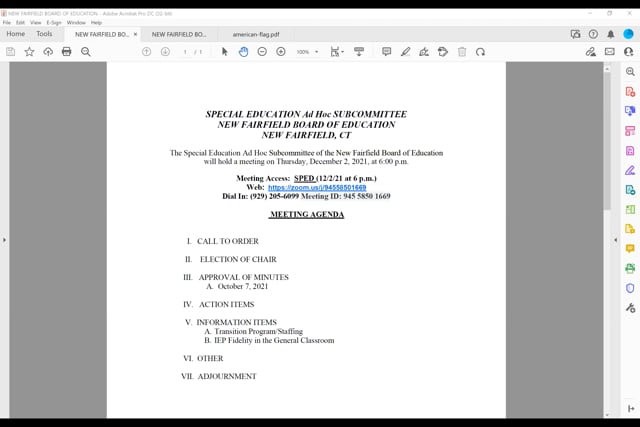
Task: Open notifications bell
Action: click(611, 34)
